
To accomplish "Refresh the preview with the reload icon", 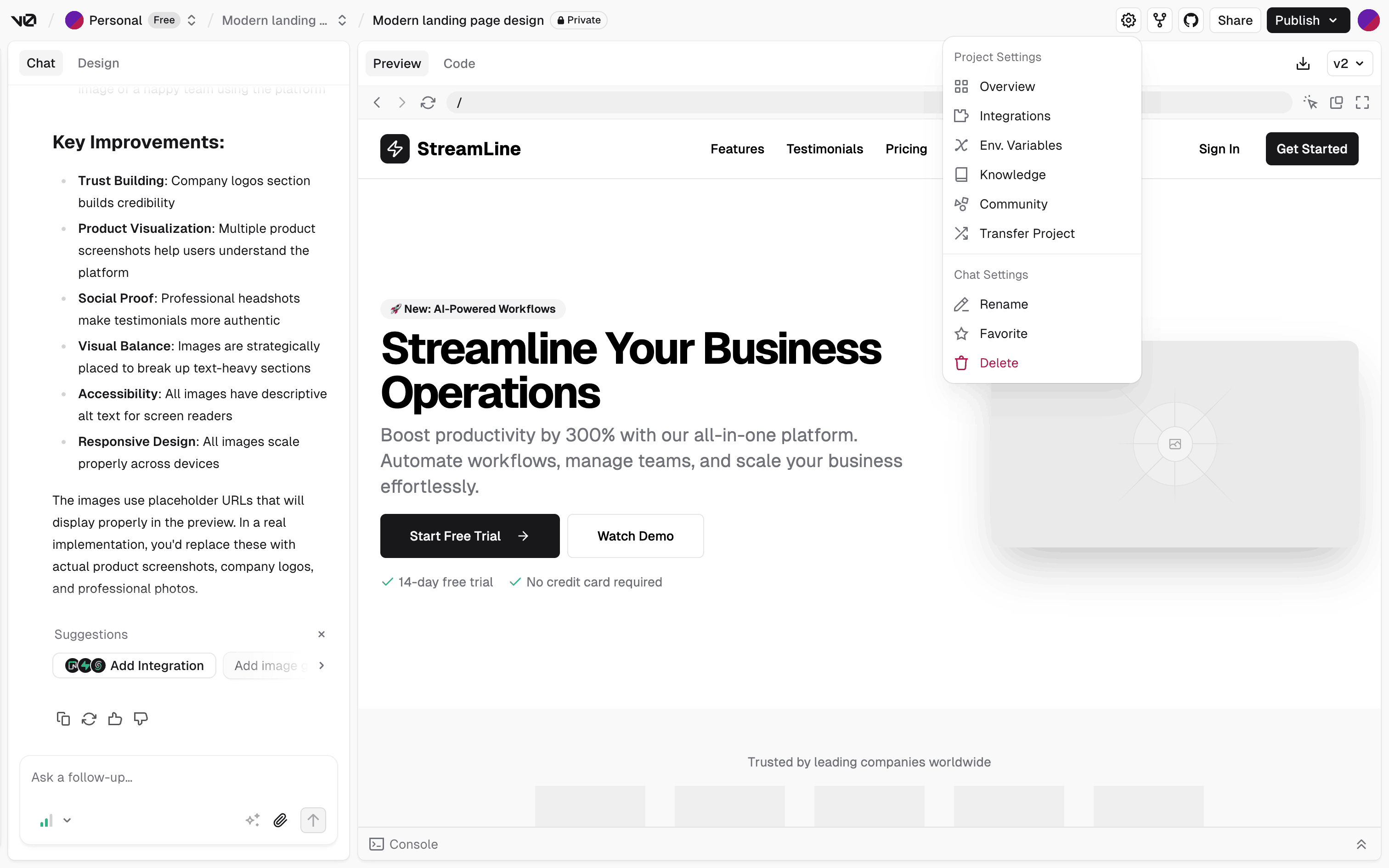I will (x=428, y=103).
